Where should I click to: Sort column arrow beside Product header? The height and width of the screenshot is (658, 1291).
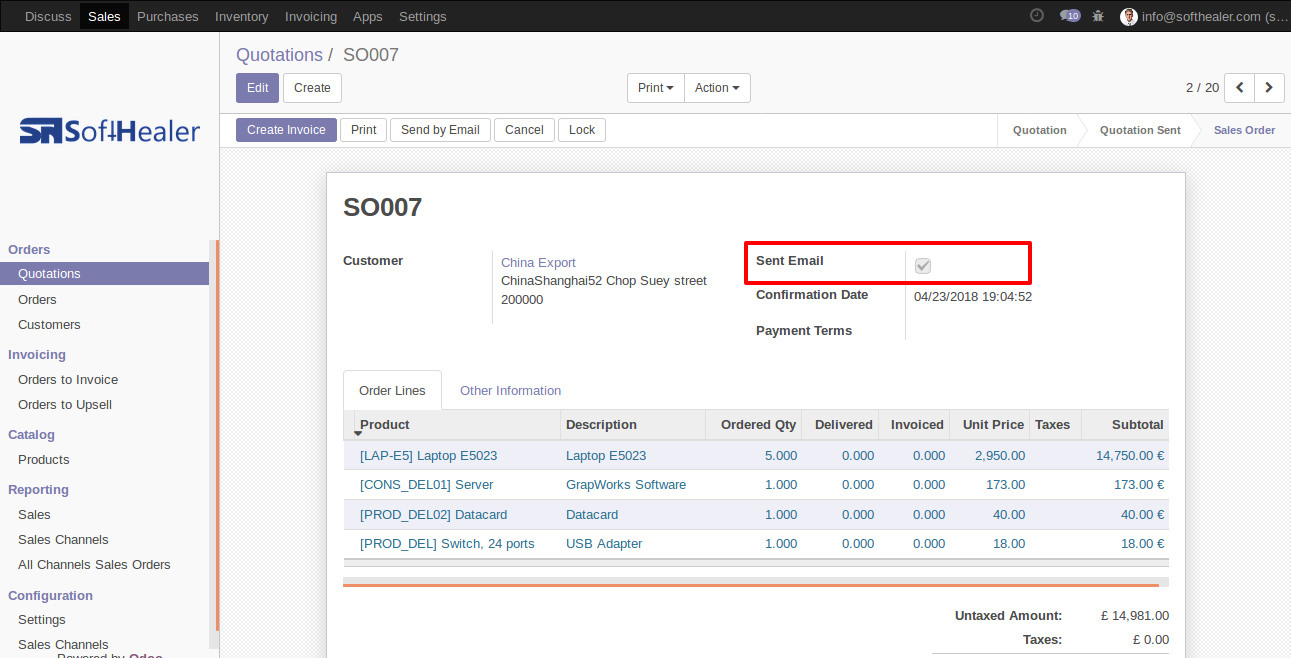pos(358,432)
